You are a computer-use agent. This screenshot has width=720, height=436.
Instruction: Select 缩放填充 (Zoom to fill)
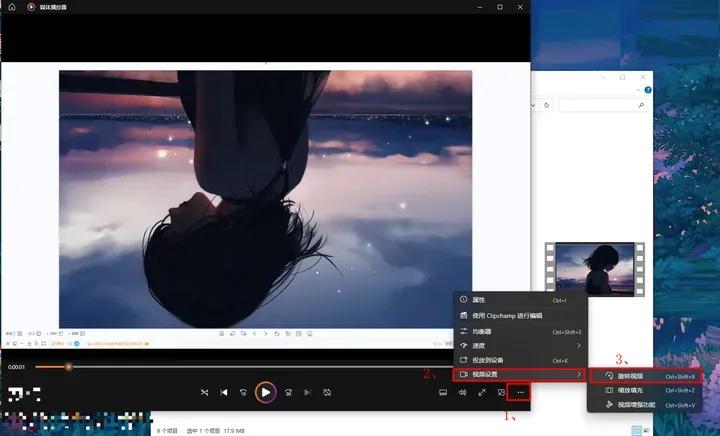(x=646, y=390)
